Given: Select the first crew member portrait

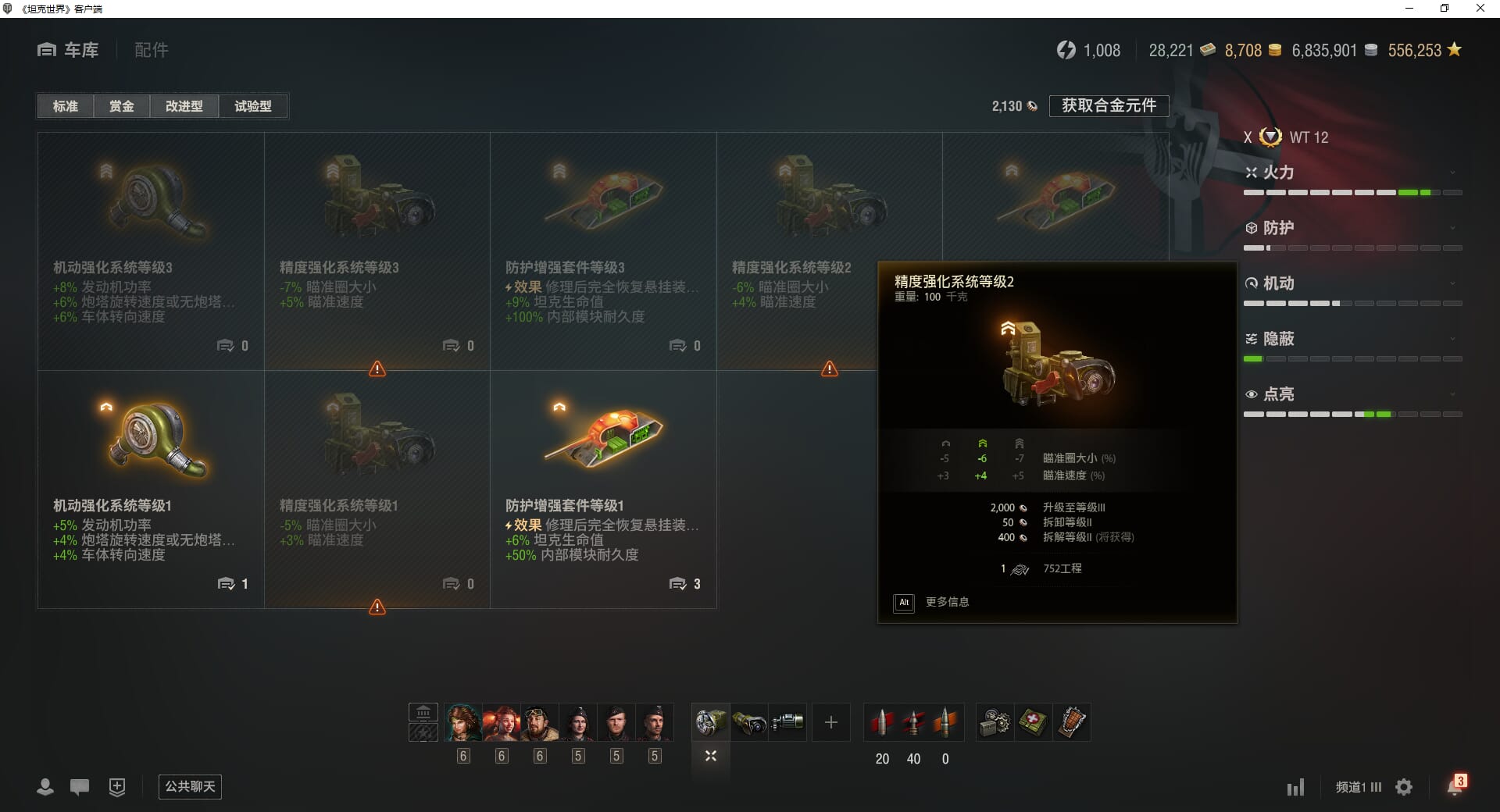Looking at the screenshot, I should click(x=463, y=722).
